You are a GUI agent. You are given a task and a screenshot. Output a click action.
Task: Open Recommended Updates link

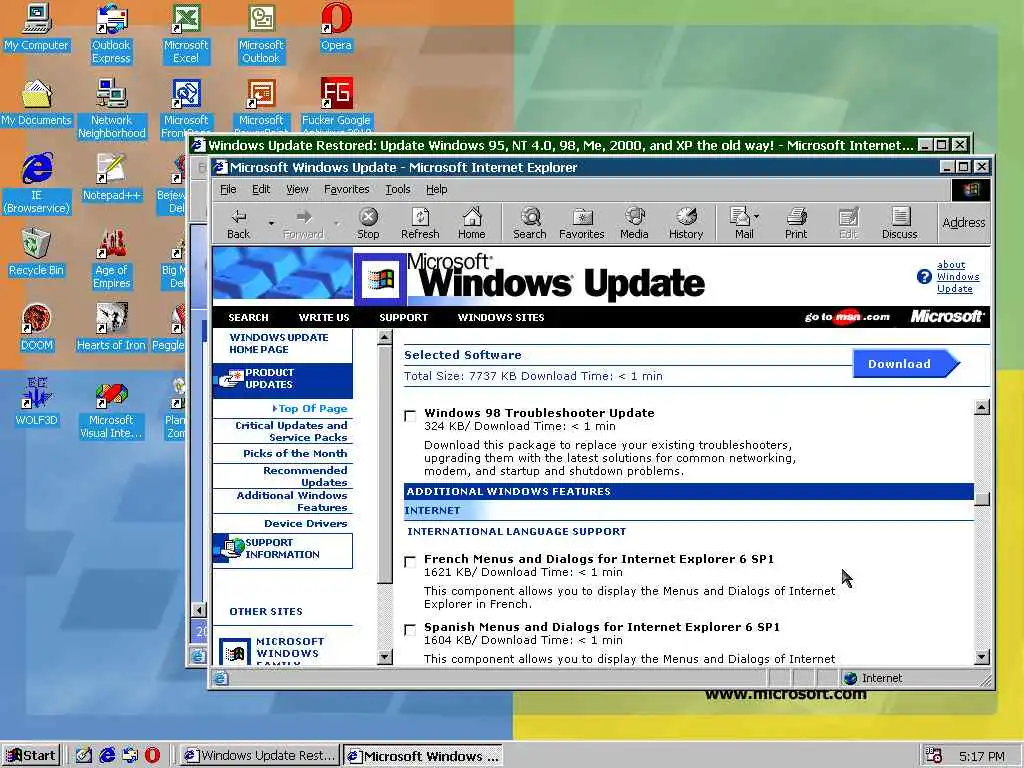click(305, 476)
